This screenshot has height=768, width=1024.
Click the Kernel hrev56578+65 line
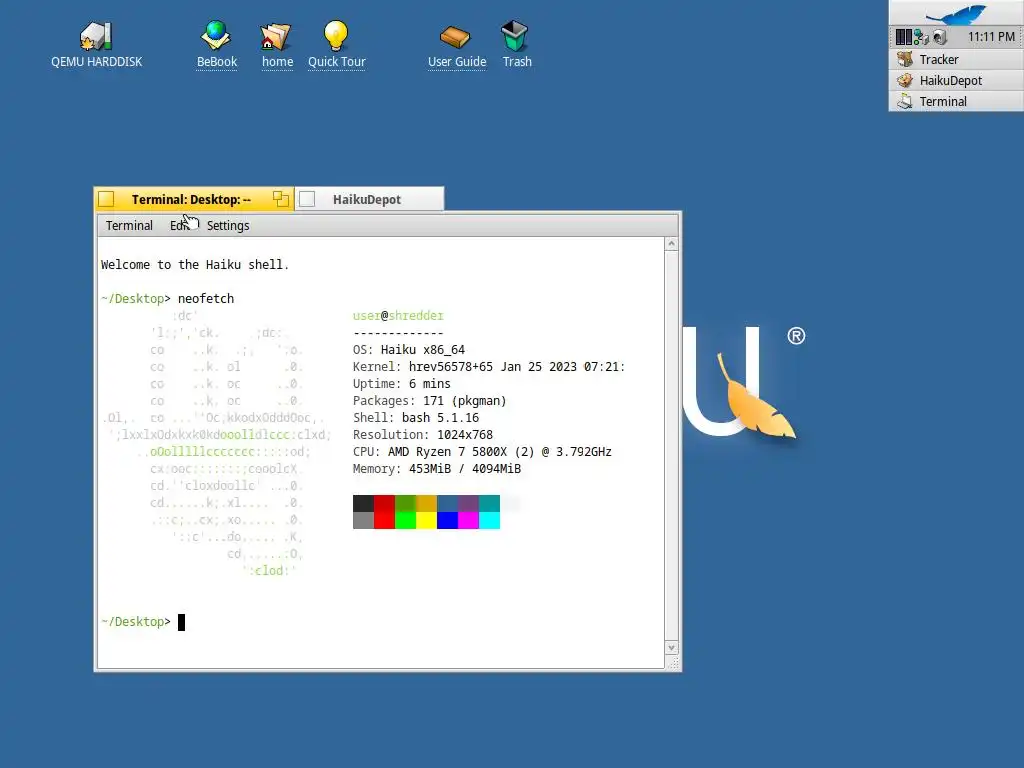488,366
